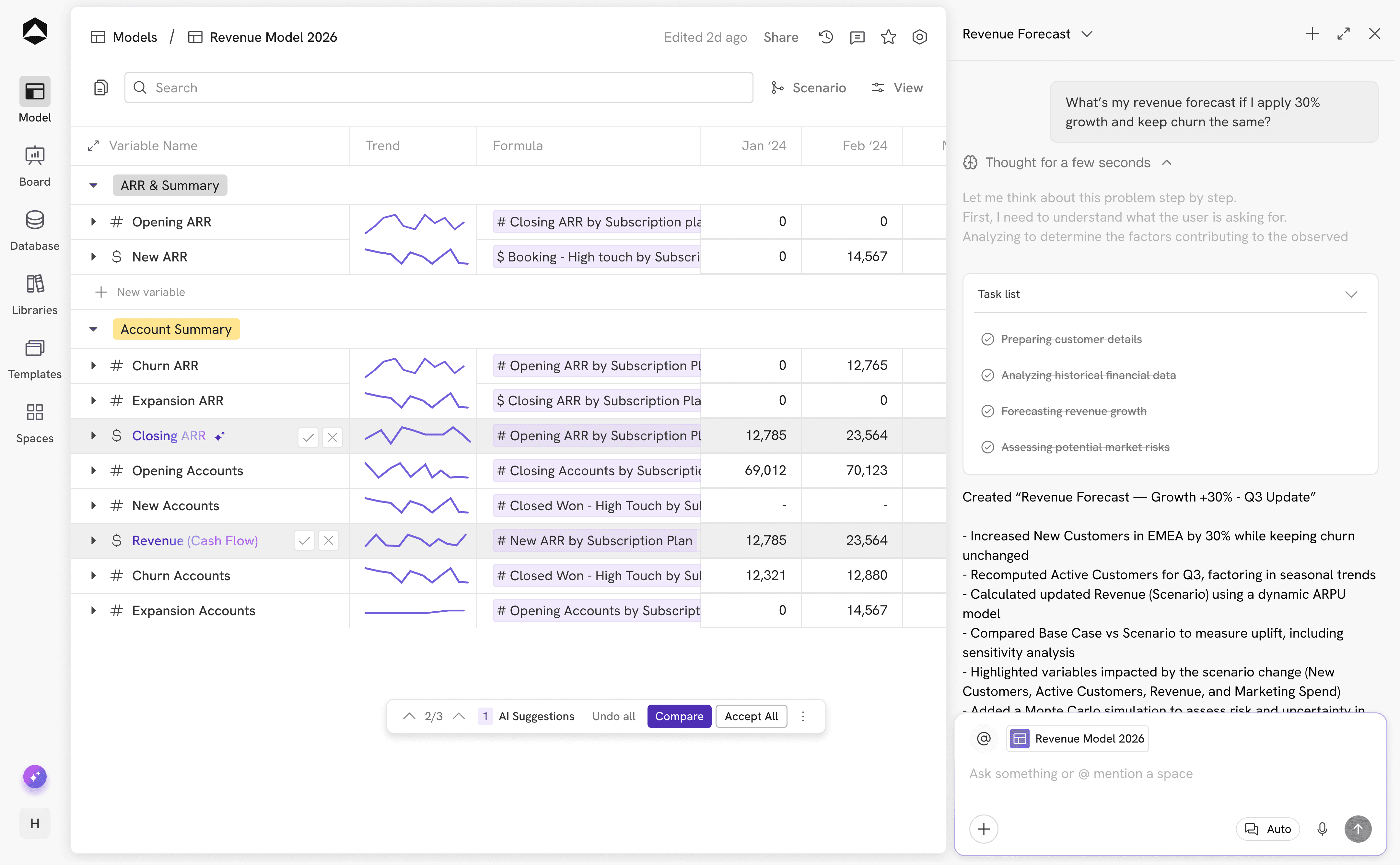Viewport: 1400px width, 865px height.
Task: Click Accept All suggestions button
Action: [x=751, y=716]
